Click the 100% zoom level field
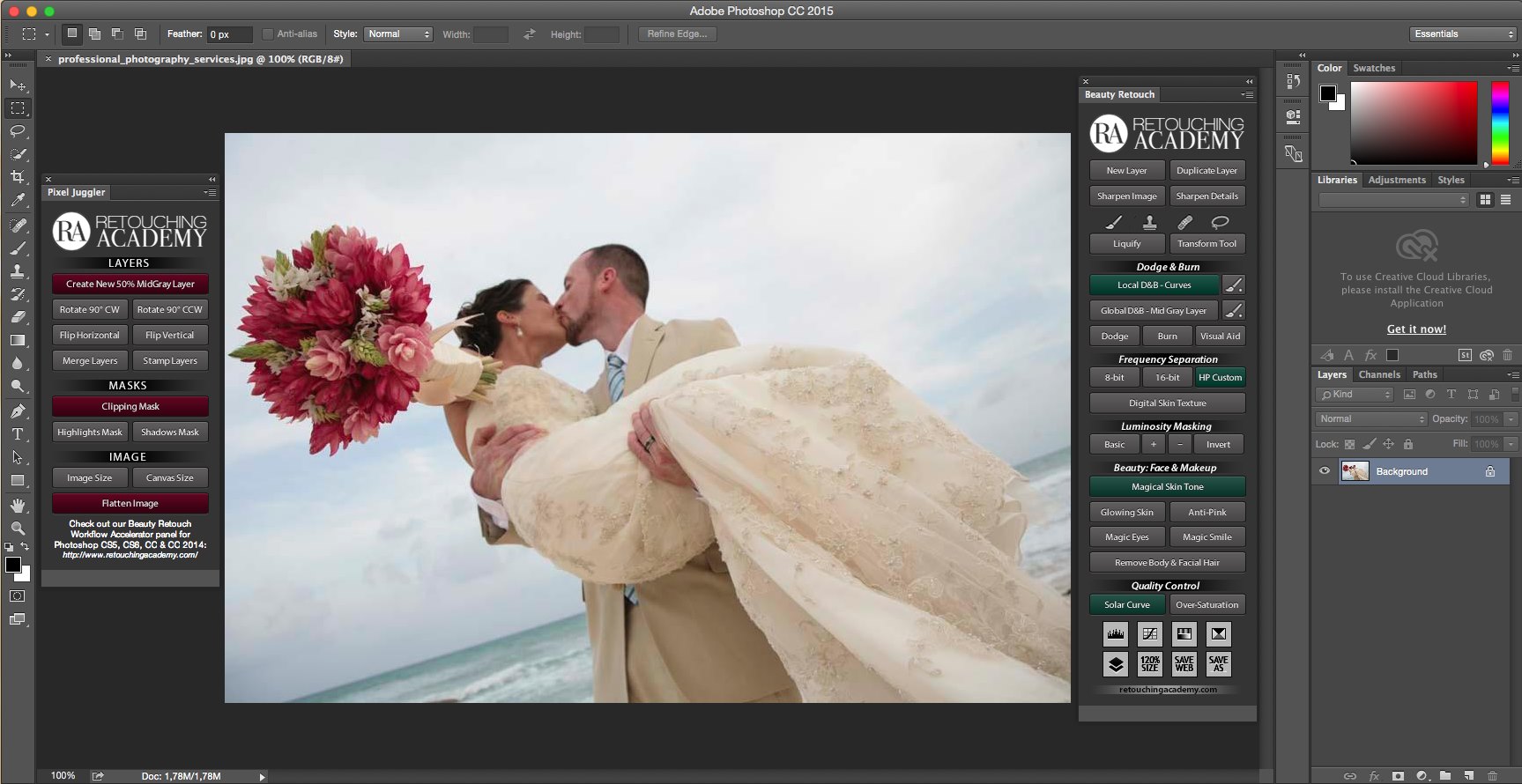1522x784 pixels. tap(63, 776)
